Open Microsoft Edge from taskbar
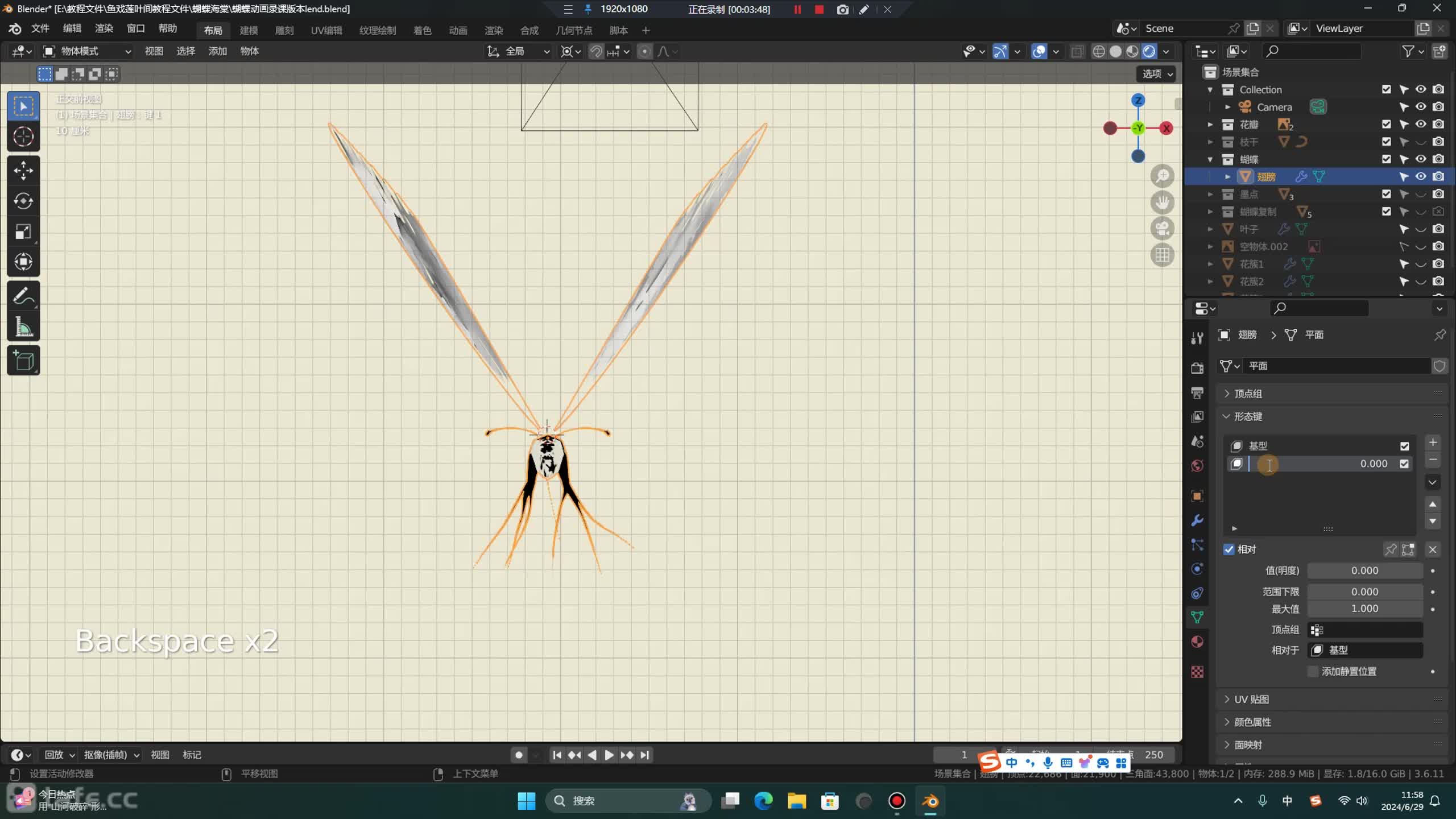The image size is (1456, 819). pos(763,801)
